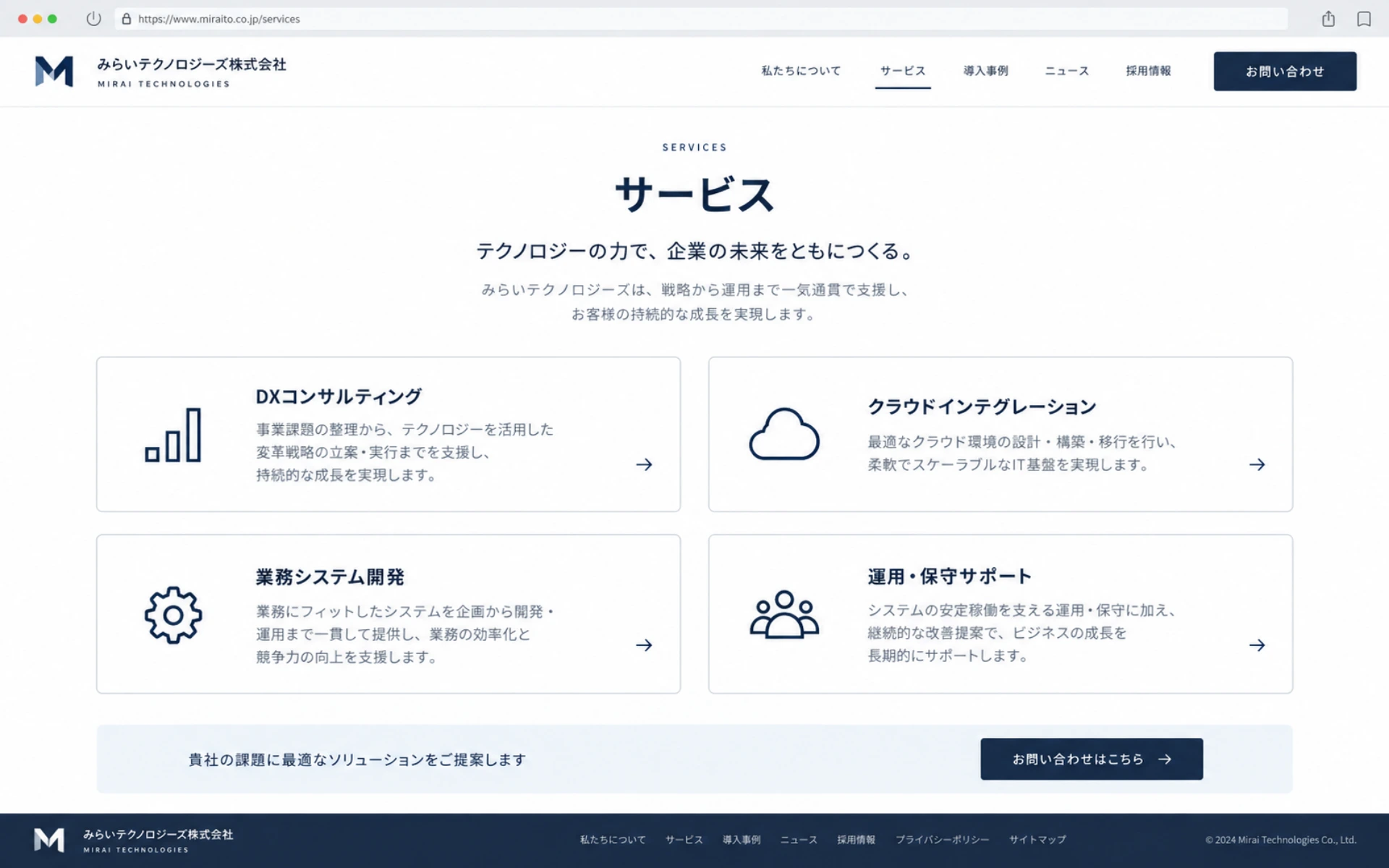The height and width of the screenshot is (868, 1389).
Task: Click the footer M logo
Action: coord(49,840)
